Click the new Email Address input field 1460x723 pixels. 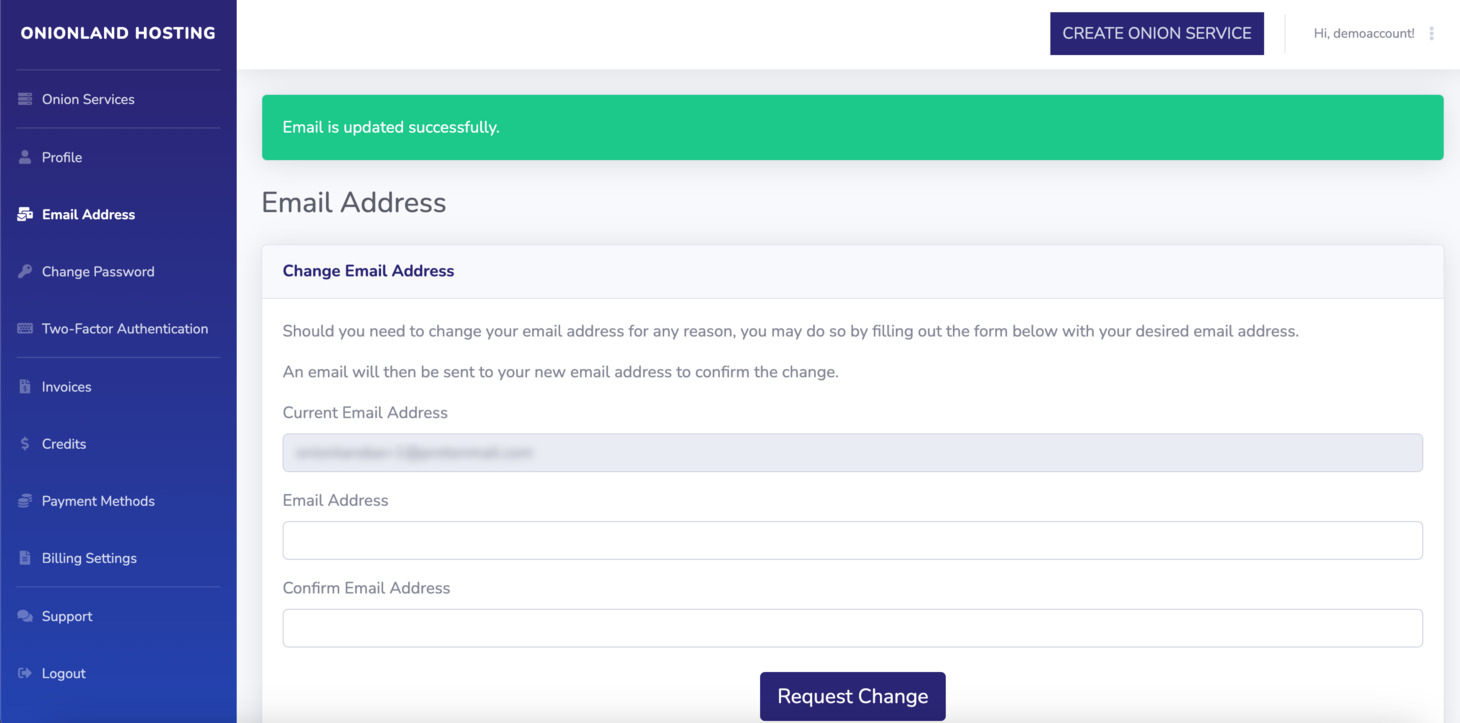tap(852, 540)
